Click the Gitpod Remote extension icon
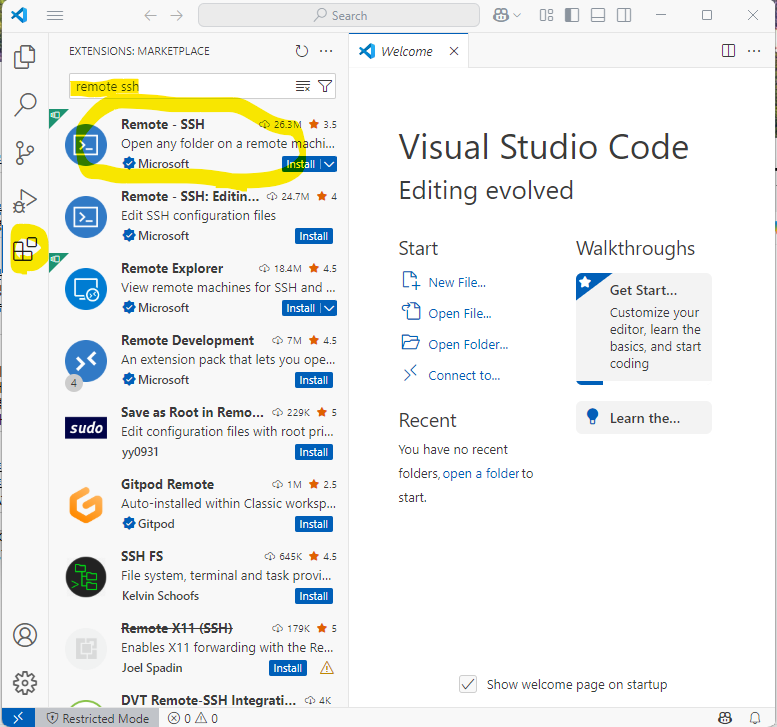Screen dimensions: 777x727 click(x=86, y=505)
